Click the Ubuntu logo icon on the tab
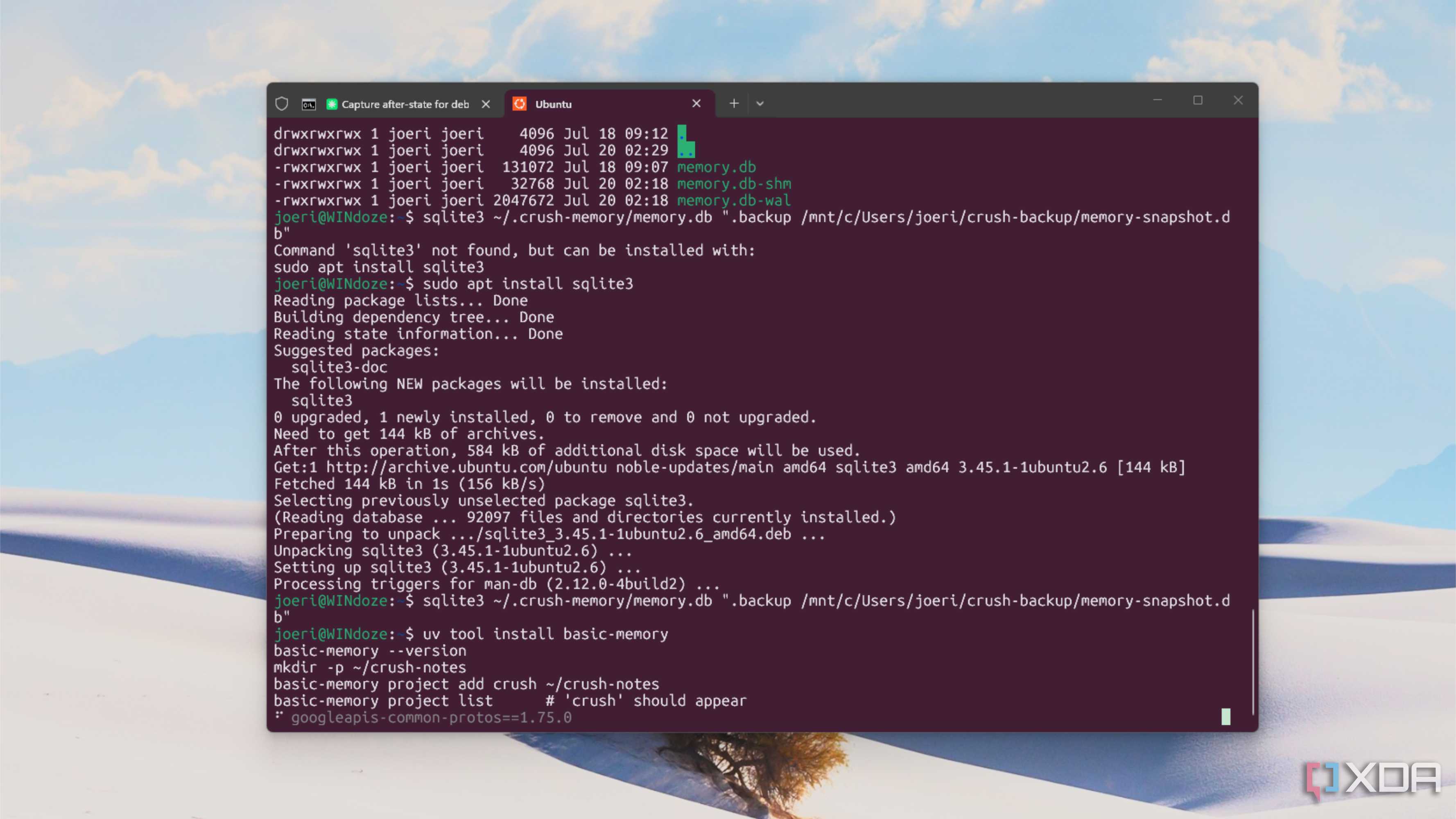 click(520, 104)
